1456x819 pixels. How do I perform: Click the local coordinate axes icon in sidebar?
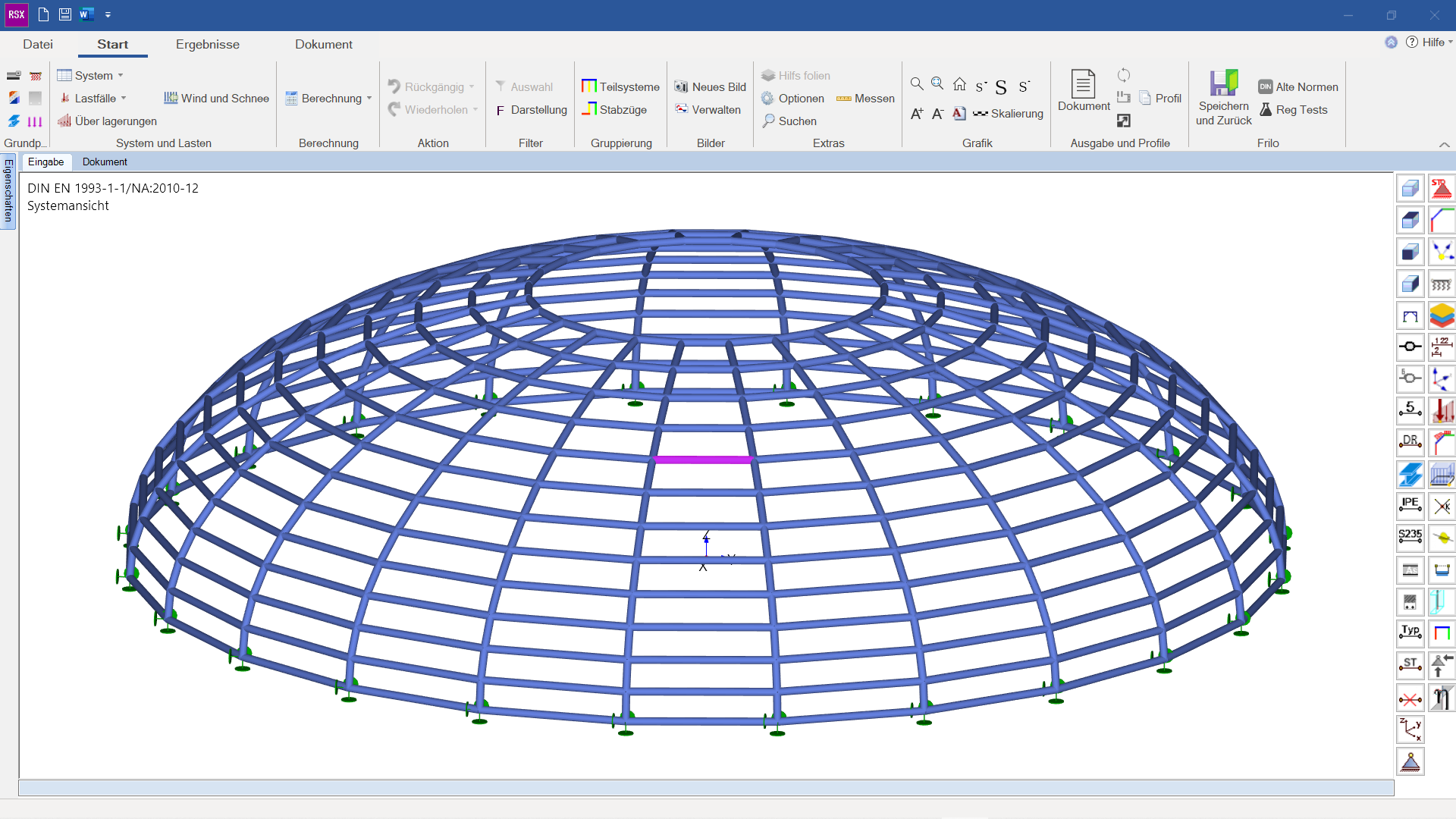point(1410,730)
